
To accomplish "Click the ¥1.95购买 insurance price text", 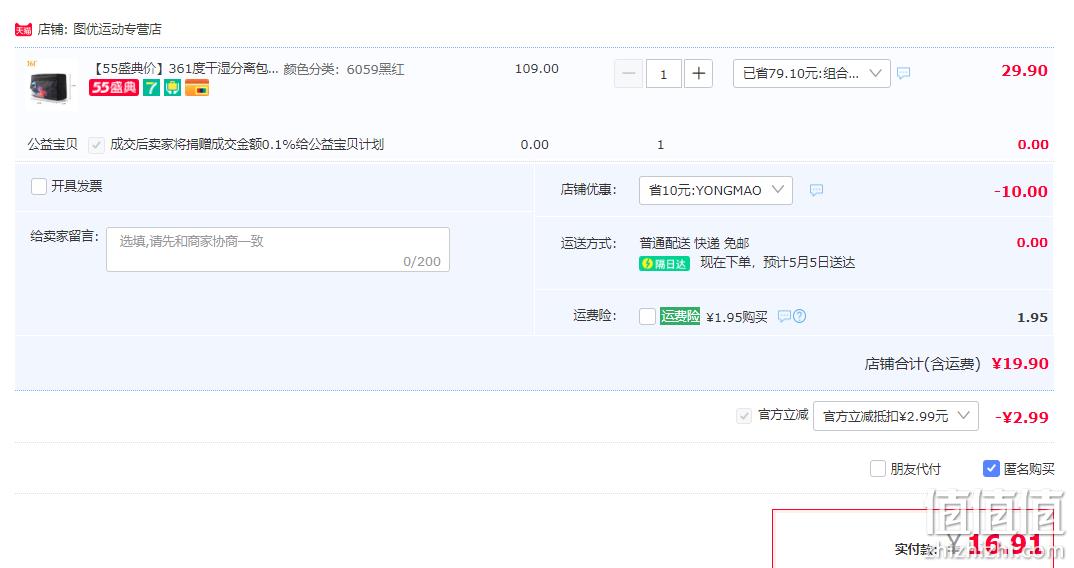I will coord(736,317).
